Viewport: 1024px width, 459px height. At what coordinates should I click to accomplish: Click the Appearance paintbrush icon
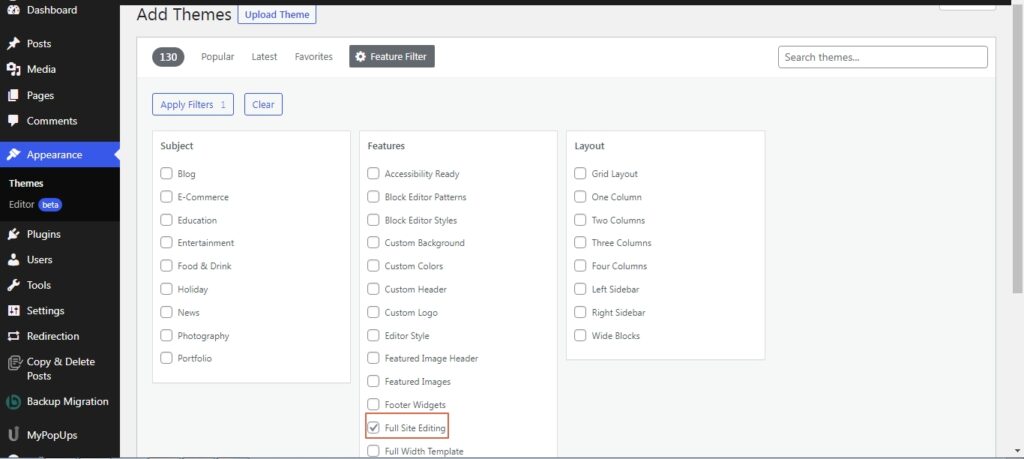[x=13, y=155]
